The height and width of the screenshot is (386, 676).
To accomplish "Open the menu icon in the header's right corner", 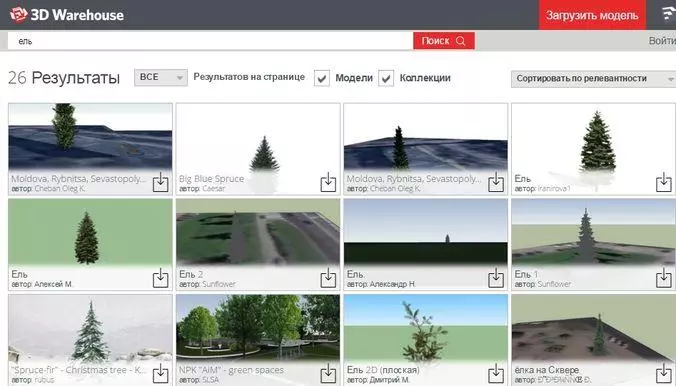I will [669, 14].
